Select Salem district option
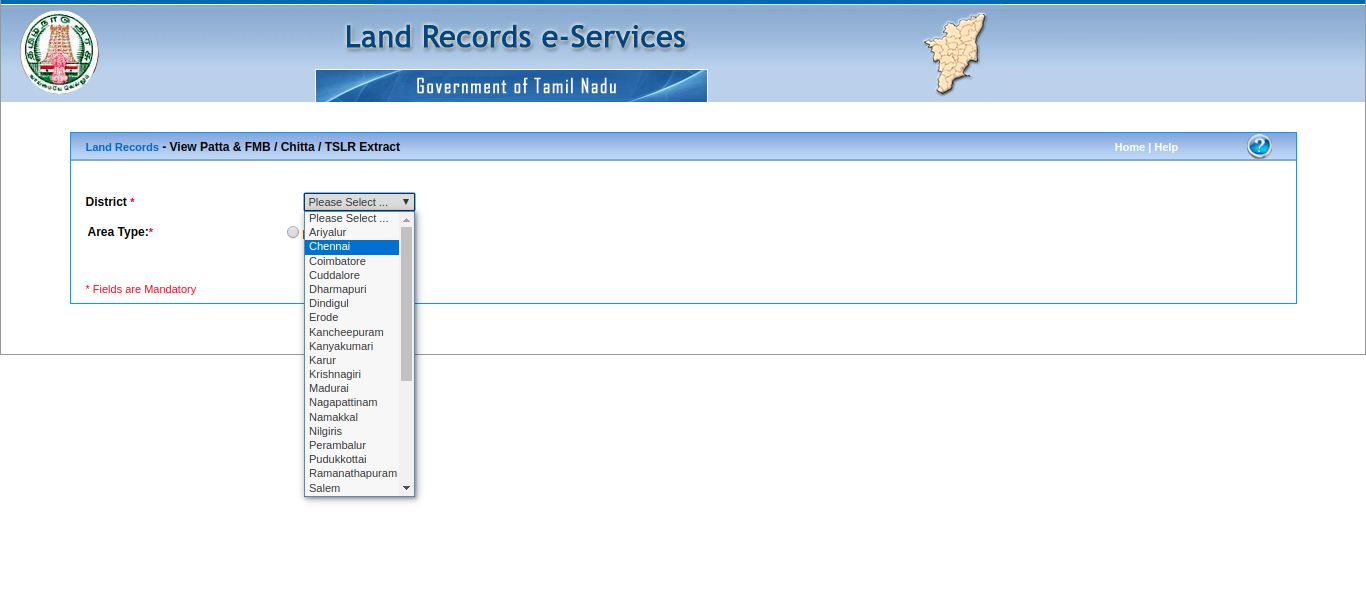 (x=352, y=488)
